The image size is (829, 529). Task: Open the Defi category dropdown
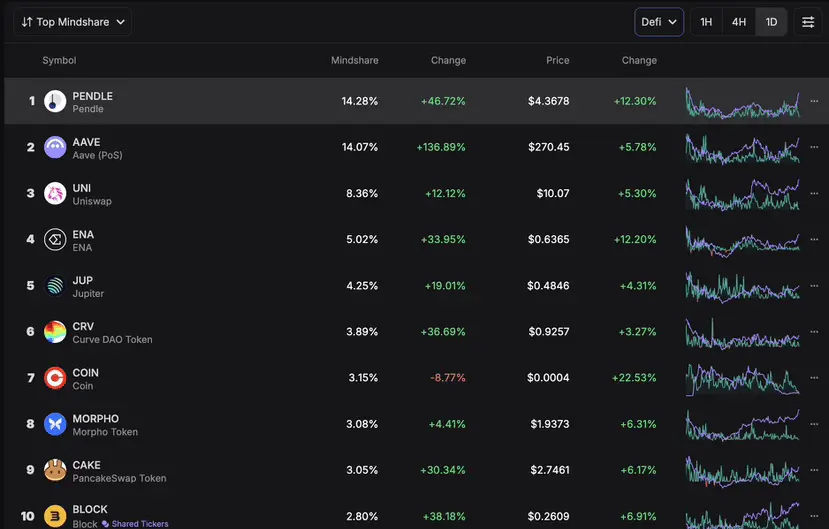tap(659, 22)
